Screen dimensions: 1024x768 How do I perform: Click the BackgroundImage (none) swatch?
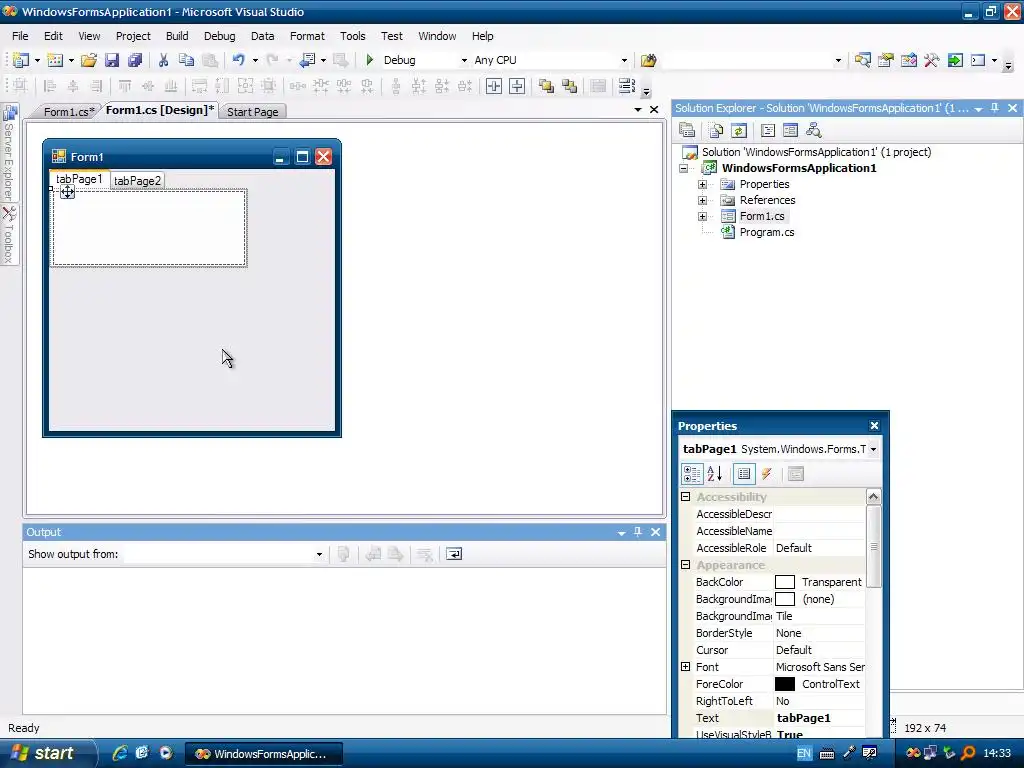pyautogui.click(x=784, y=599)
